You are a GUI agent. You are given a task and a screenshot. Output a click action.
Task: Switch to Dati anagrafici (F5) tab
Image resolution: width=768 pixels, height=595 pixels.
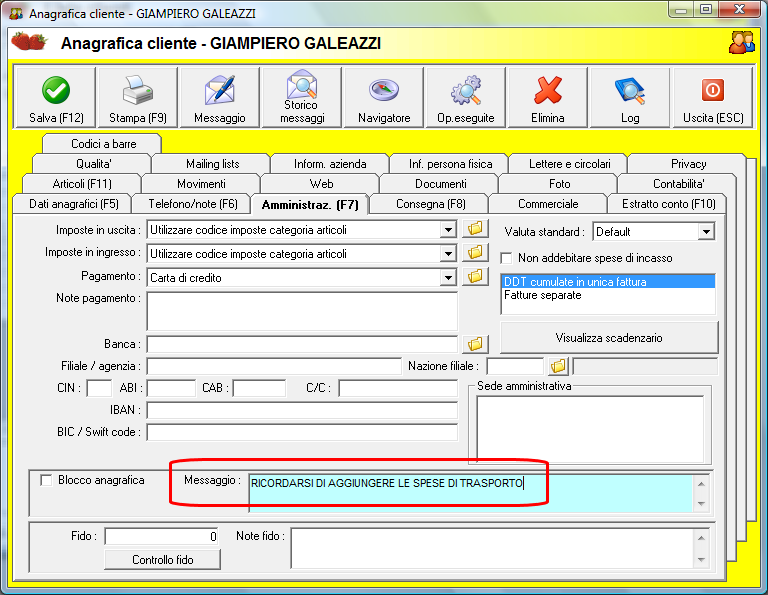[x=73, y=204]
